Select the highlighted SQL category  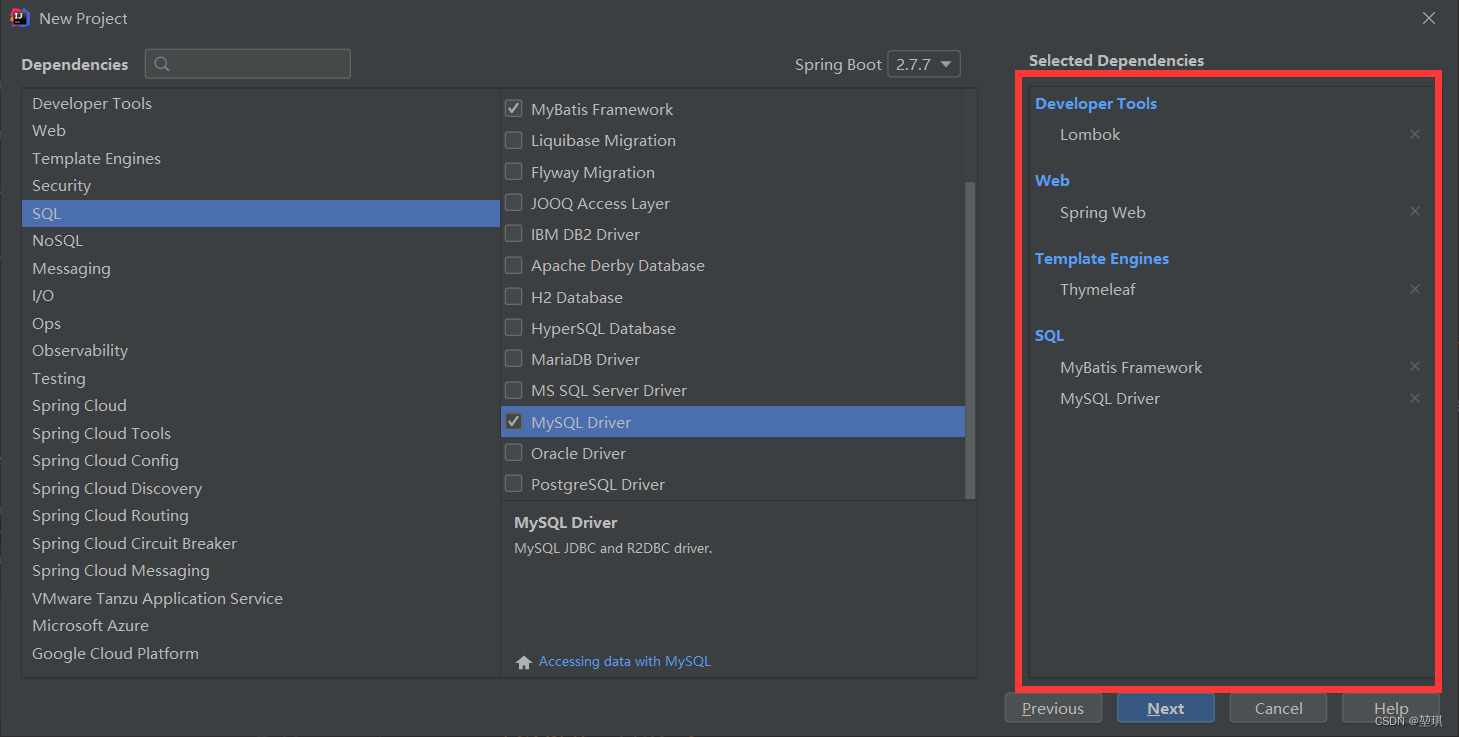(x=260, y=213)
